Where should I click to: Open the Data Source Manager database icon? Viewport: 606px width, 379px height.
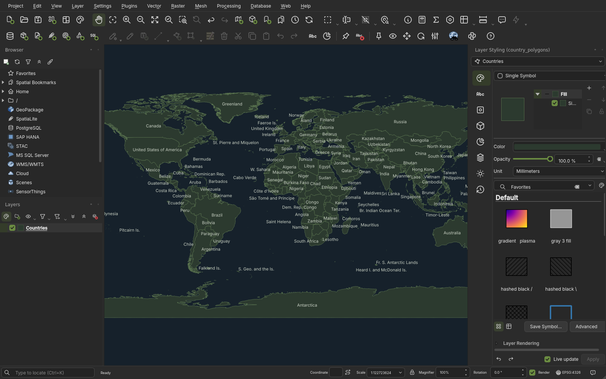point(10,36)
